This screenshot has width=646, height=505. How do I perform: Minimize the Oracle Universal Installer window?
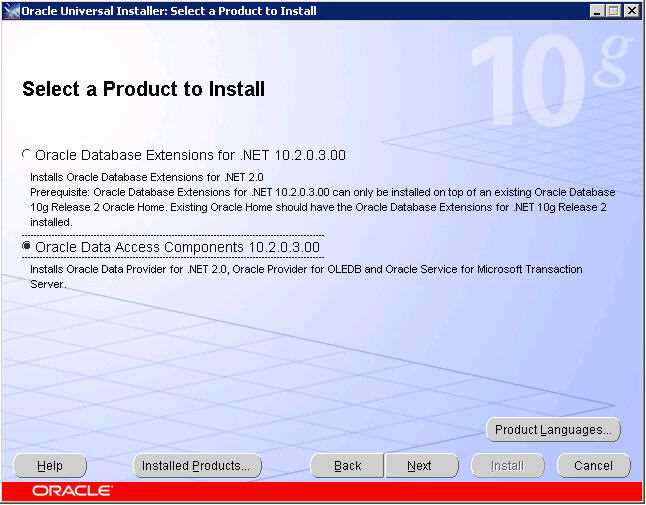(x=597, y=11)
